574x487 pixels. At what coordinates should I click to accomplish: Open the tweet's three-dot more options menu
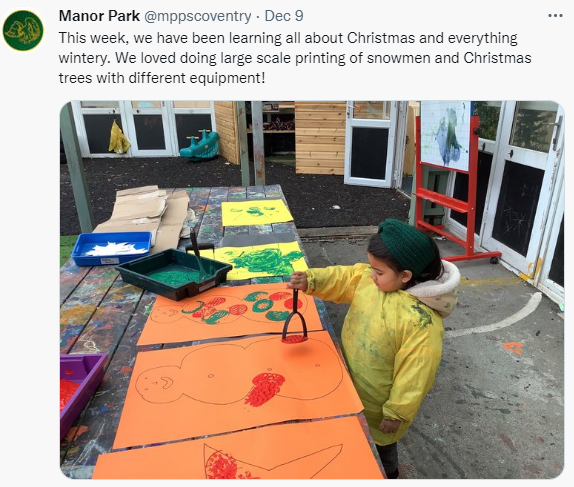[x=555, y=16]
